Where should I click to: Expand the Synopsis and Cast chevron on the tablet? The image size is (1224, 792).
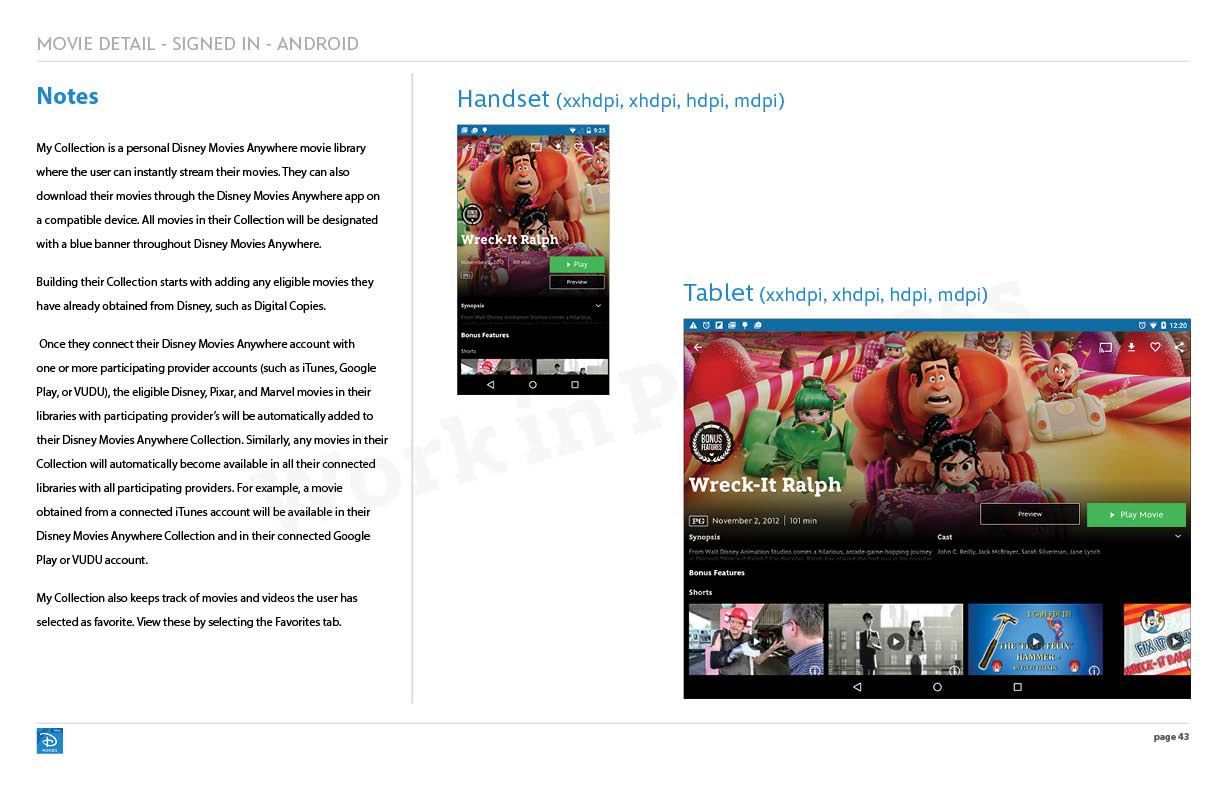point(1178,537)
